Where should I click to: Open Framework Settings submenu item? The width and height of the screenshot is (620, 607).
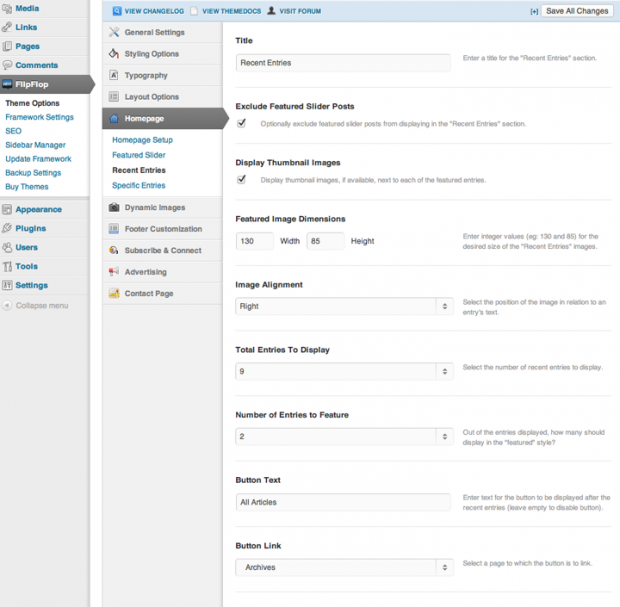[40, 117]
